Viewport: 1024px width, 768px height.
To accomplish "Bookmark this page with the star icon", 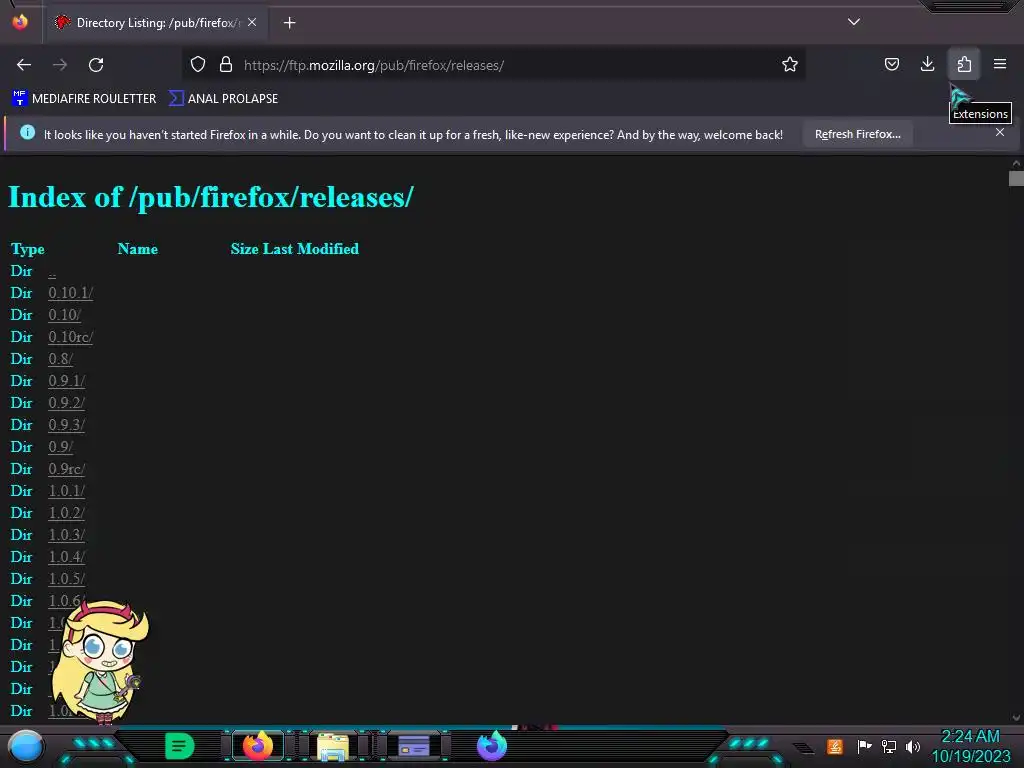I will click(x=790, y=65).
